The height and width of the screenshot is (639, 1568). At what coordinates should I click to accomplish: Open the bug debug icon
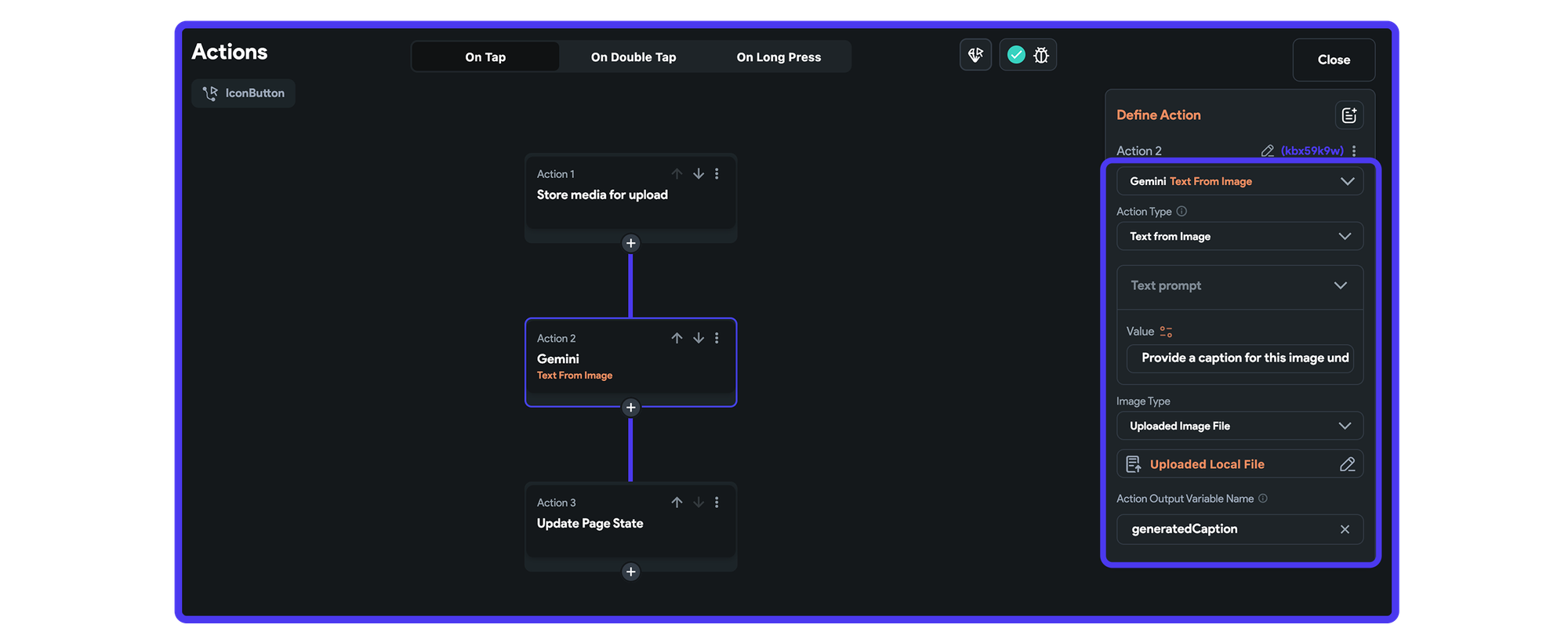pyautogui.click(x=1041, y=55)
